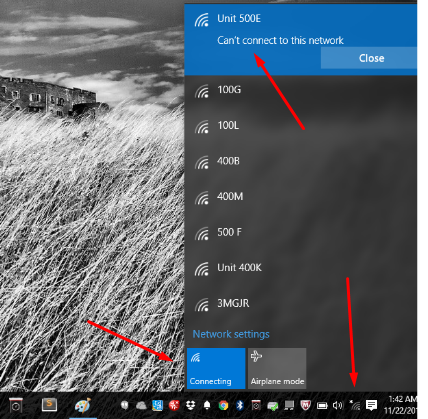Open the Dropbox tray icon
Image resolution: width=428 pixels, height=419 pixels.
[x=191, y=405]
